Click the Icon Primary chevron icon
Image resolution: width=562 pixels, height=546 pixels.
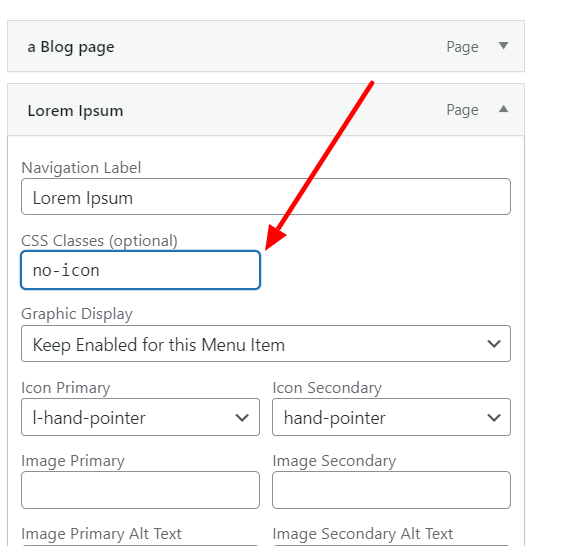point(242,418)
